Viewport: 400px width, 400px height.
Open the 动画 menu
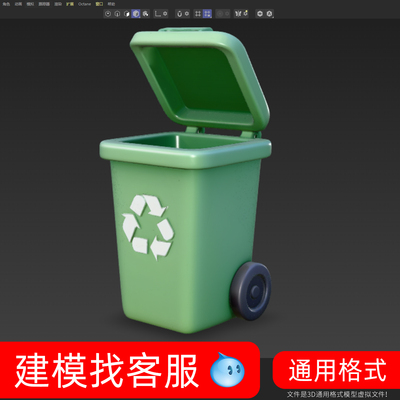tap(18, 4)
